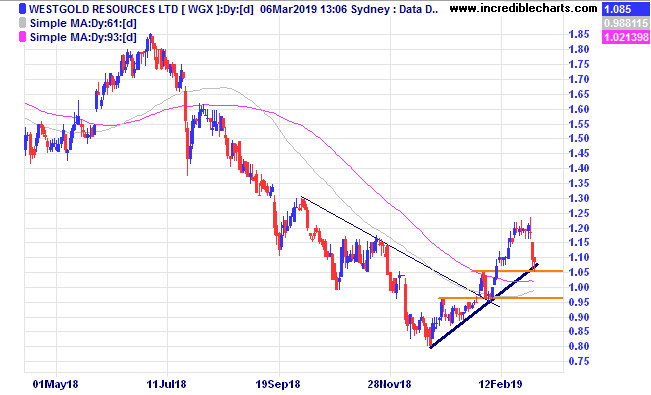651x395 pixels.
Task: Click the 1.50 price axis label
Action: coord(579,138)
